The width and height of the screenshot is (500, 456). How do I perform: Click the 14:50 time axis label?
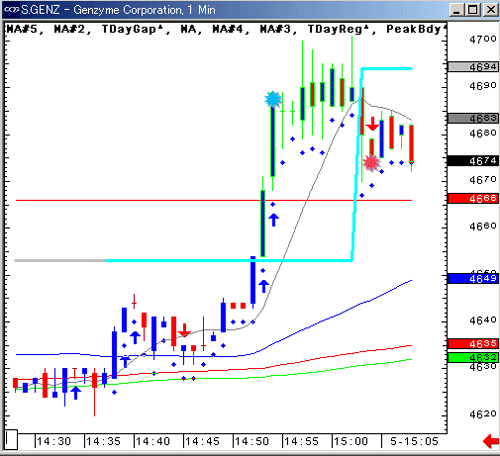(x=251, y=441)
